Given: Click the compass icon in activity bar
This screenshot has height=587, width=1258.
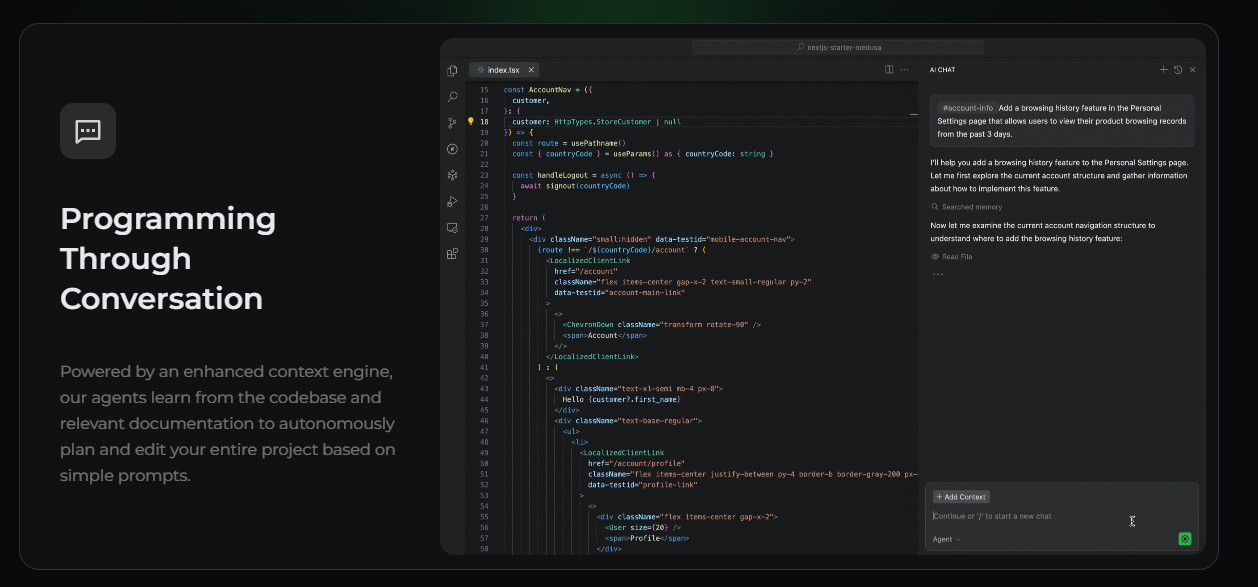Looking at the screenshot, I should [453, 149].
